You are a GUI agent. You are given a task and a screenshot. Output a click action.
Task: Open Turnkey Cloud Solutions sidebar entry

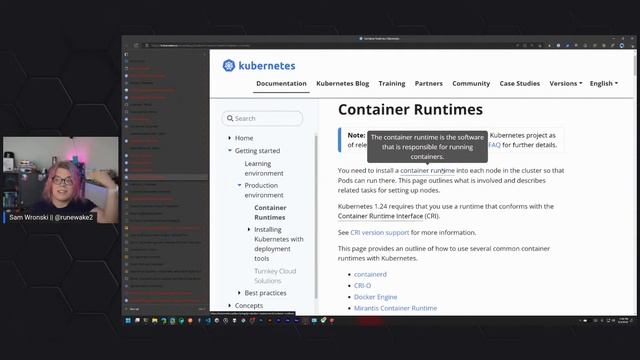tap(275, 276)
